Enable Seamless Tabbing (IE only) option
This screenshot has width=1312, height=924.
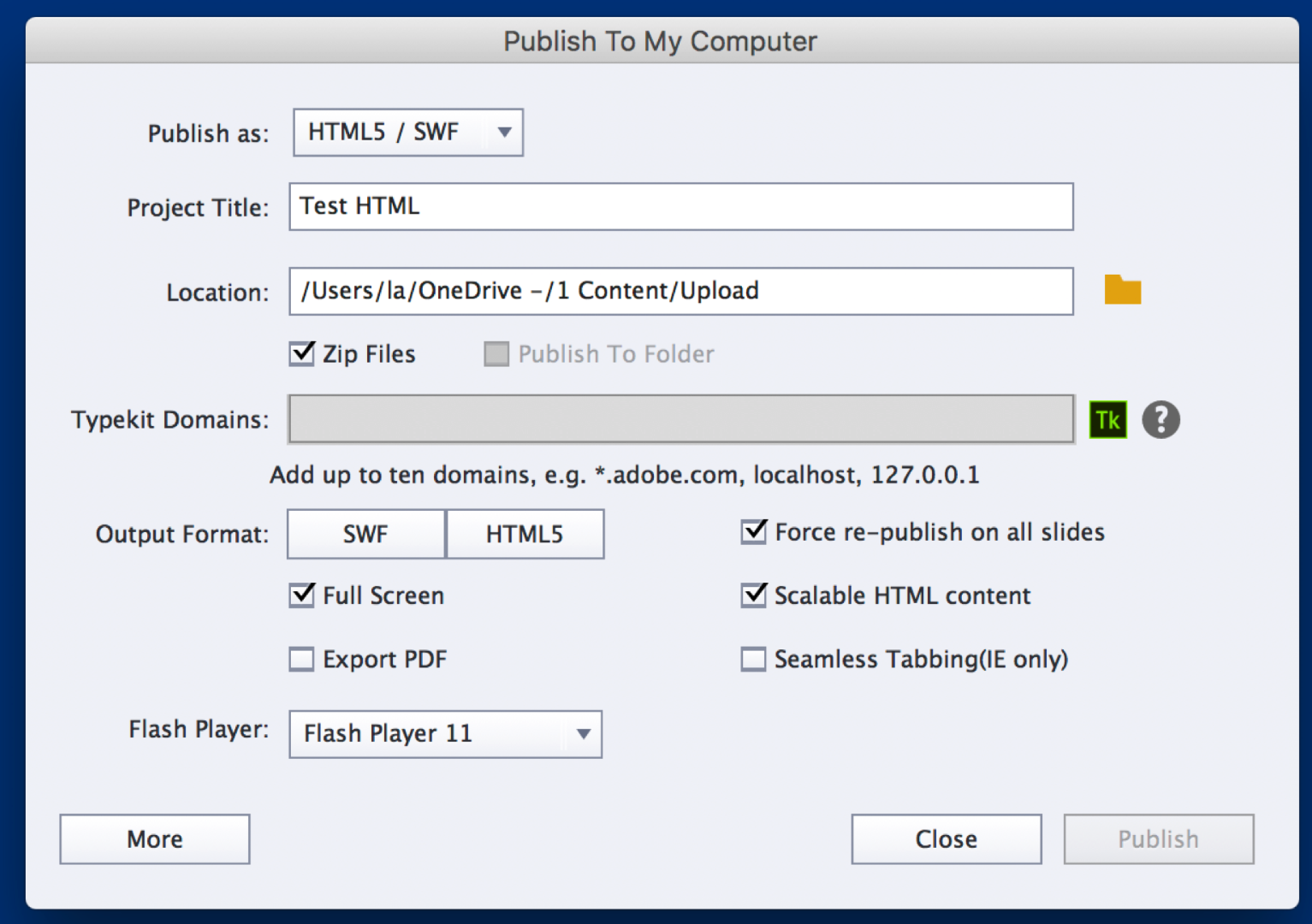point(753,659)
